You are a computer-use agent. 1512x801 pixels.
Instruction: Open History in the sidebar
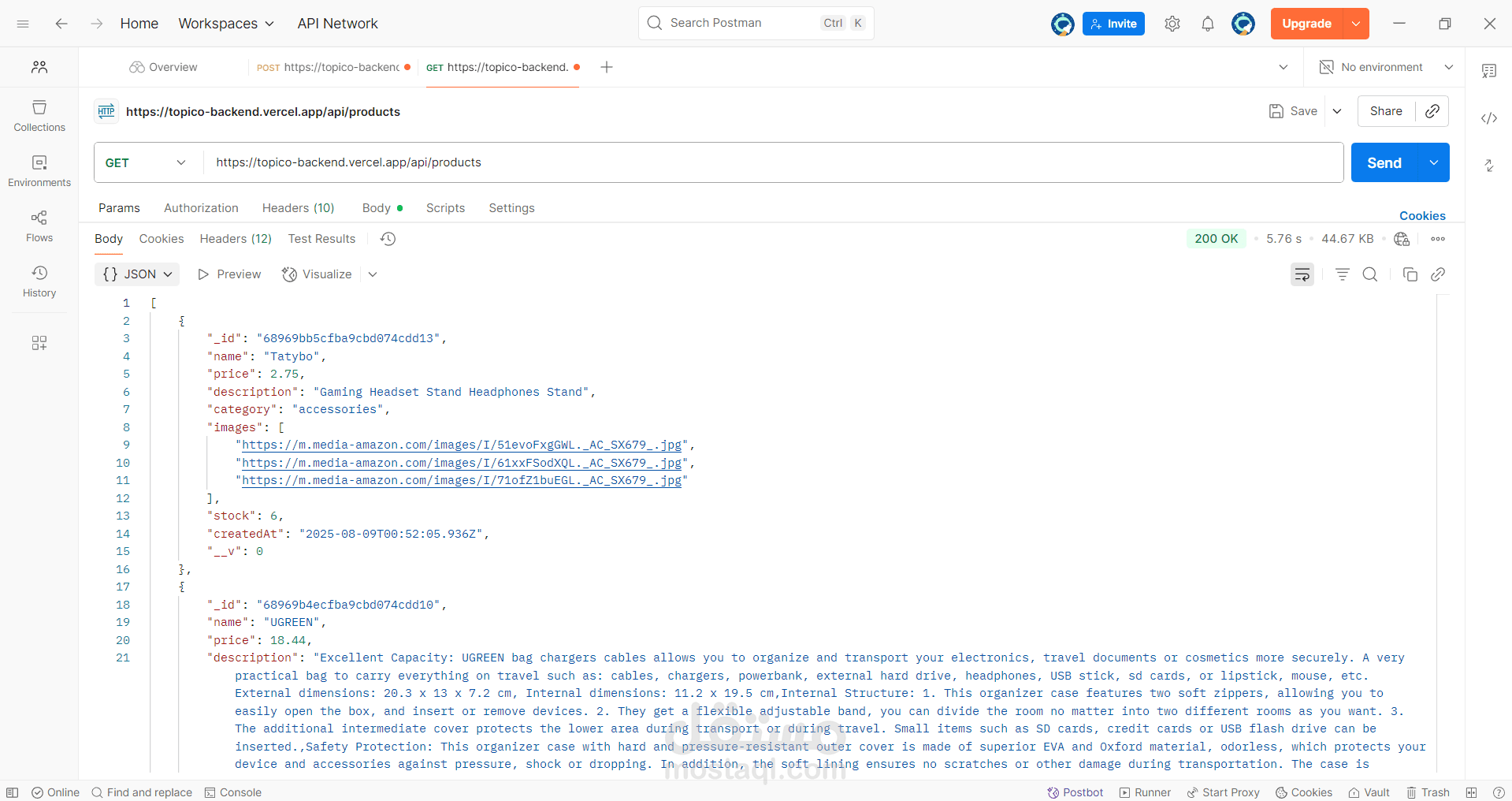[x=39, y=281]
